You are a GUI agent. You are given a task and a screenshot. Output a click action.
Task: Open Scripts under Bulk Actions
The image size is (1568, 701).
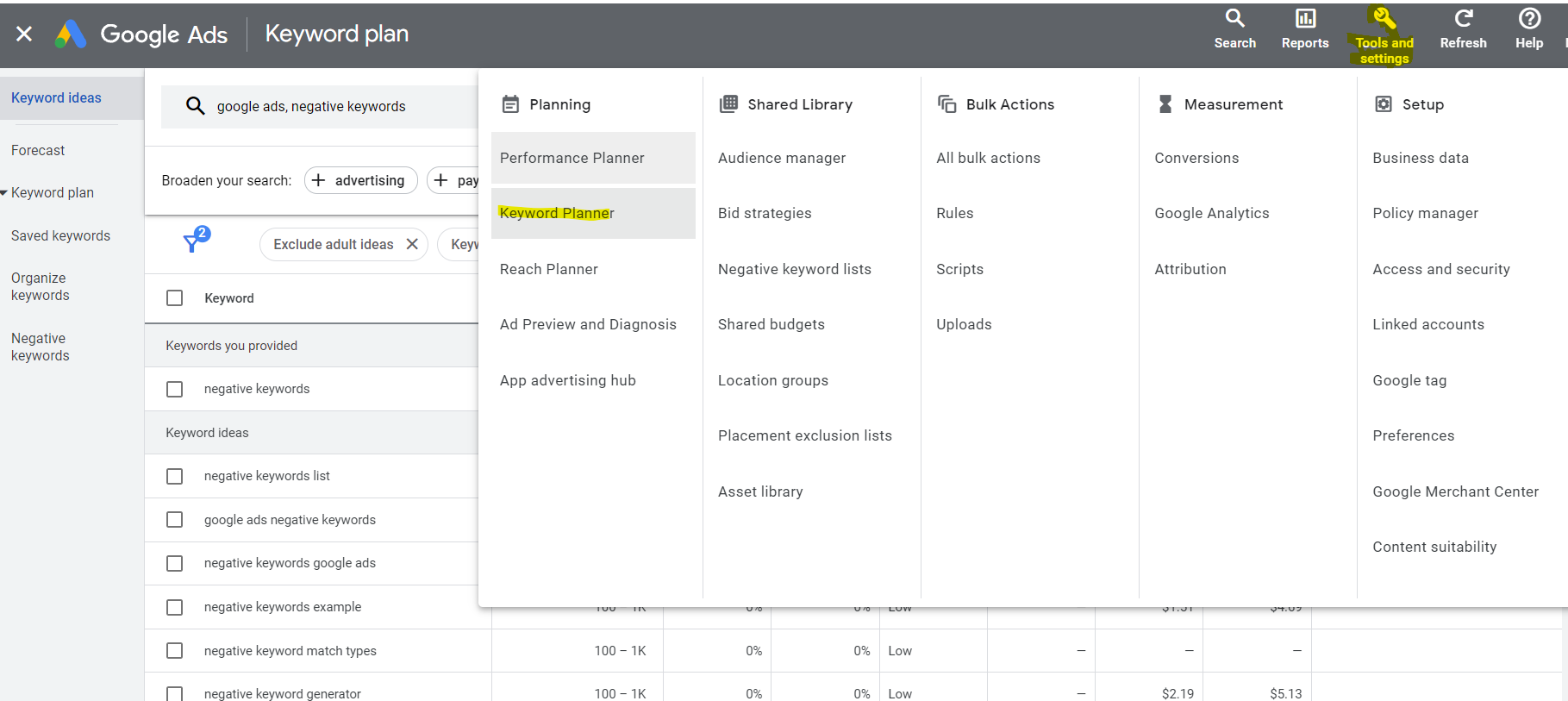[x=959, y=269]
